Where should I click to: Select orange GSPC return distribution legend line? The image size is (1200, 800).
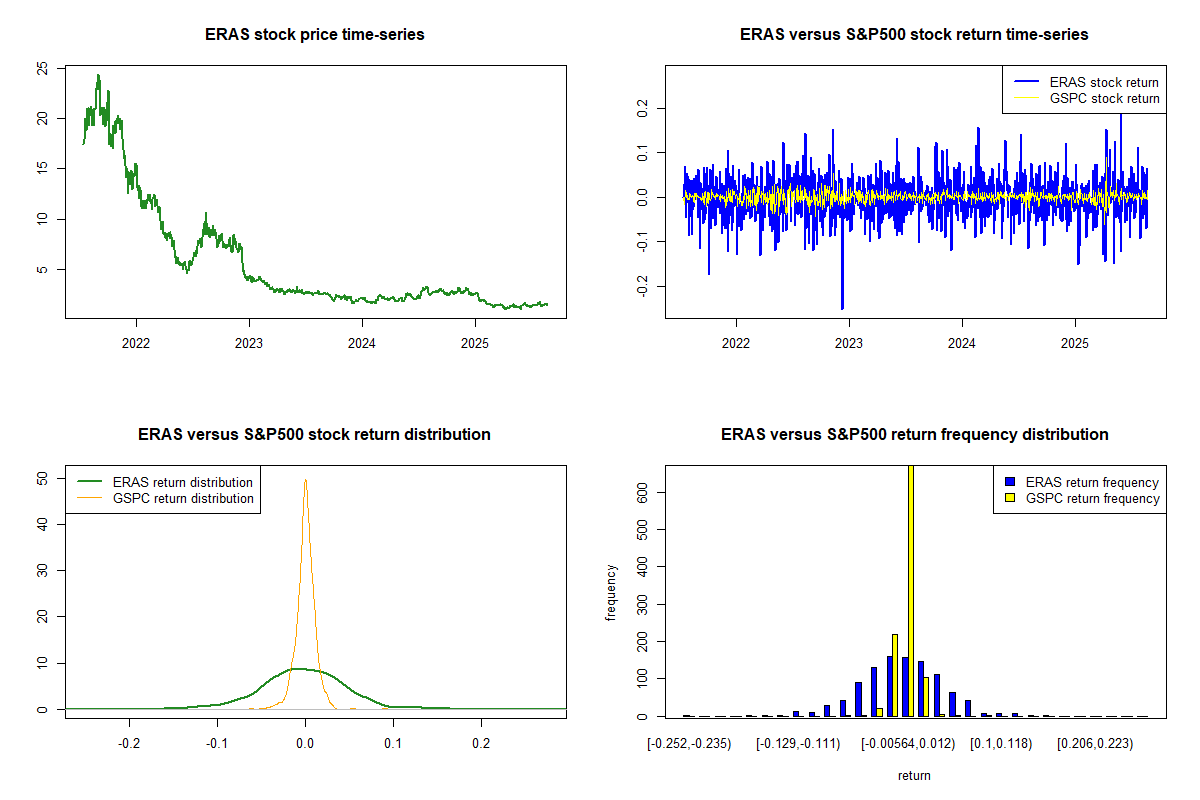(90, 498)
